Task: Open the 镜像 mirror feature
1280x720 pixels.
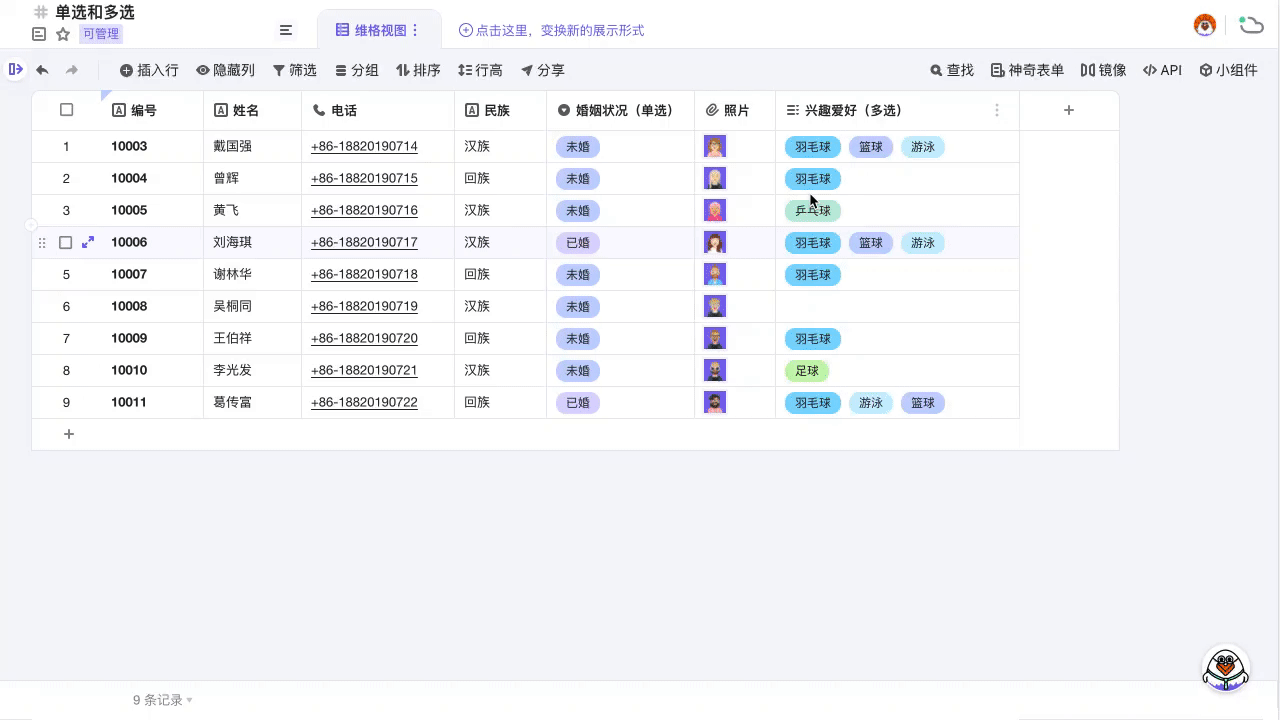Action: [x=1104, y=70]
